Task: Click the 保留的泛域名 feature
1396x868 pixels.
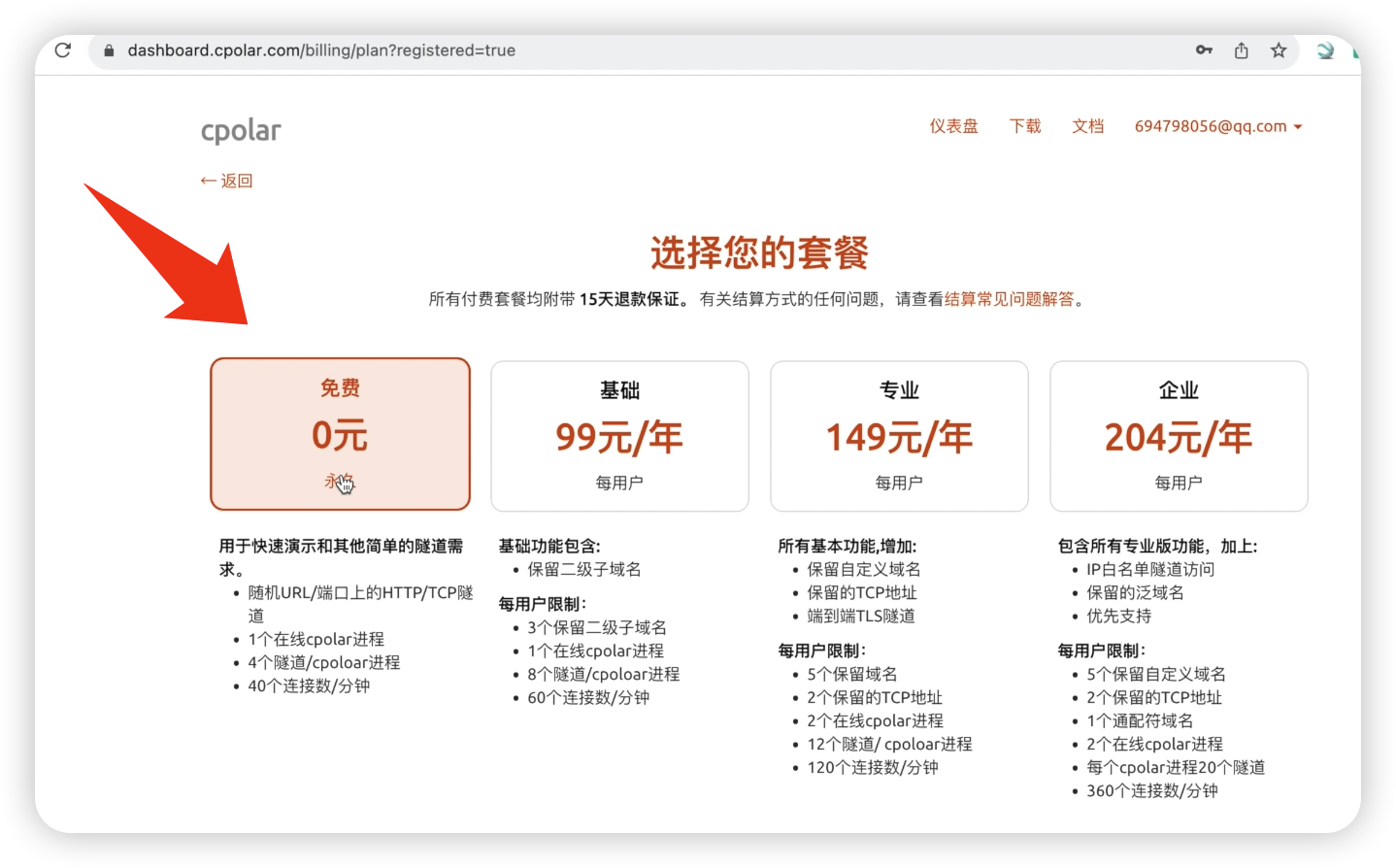Action: [x=1135, y=593]
